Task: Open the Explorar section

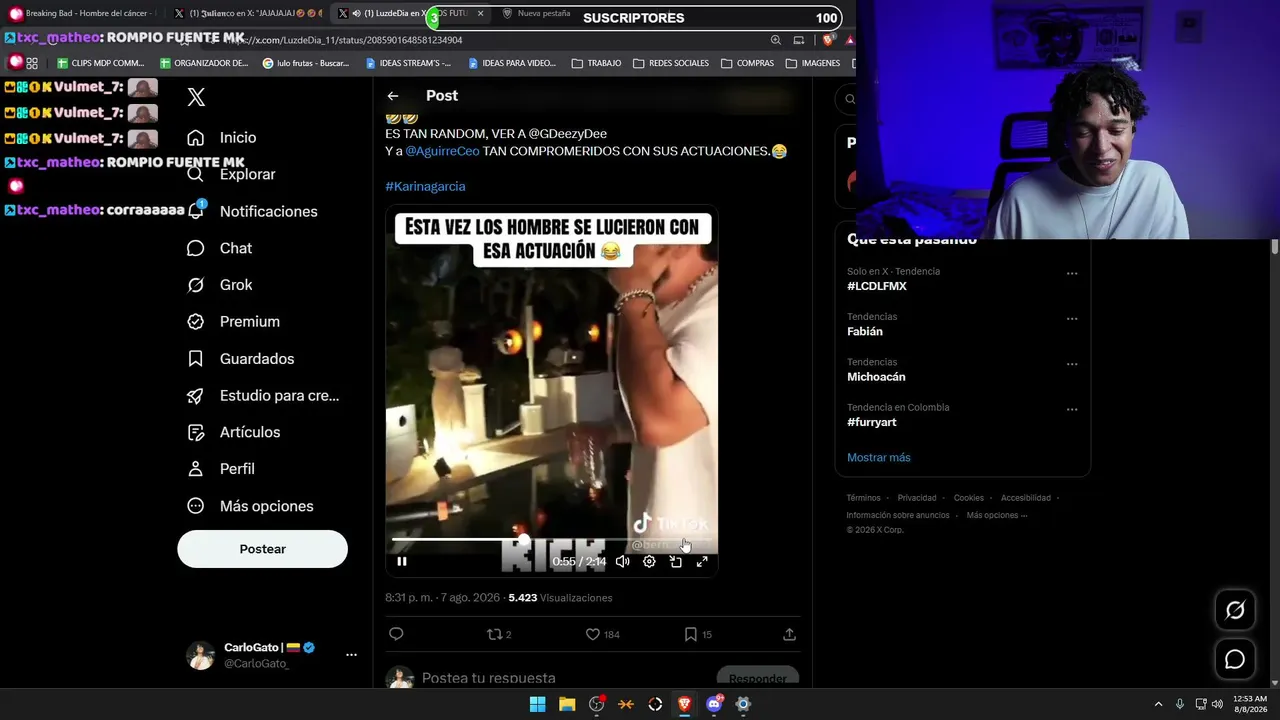Action: click(231, 174)
